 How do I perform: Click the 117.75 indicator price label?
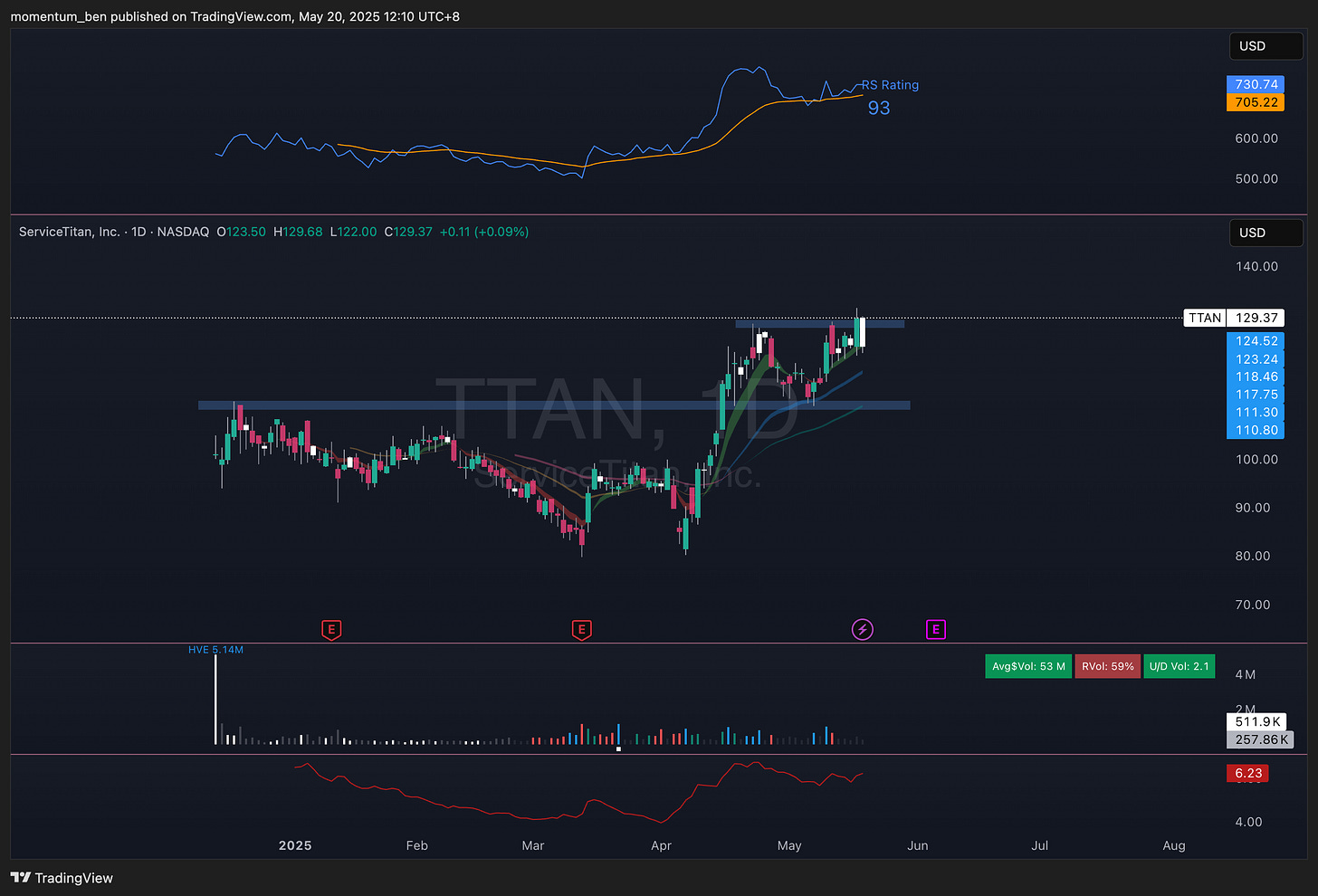1256,395
